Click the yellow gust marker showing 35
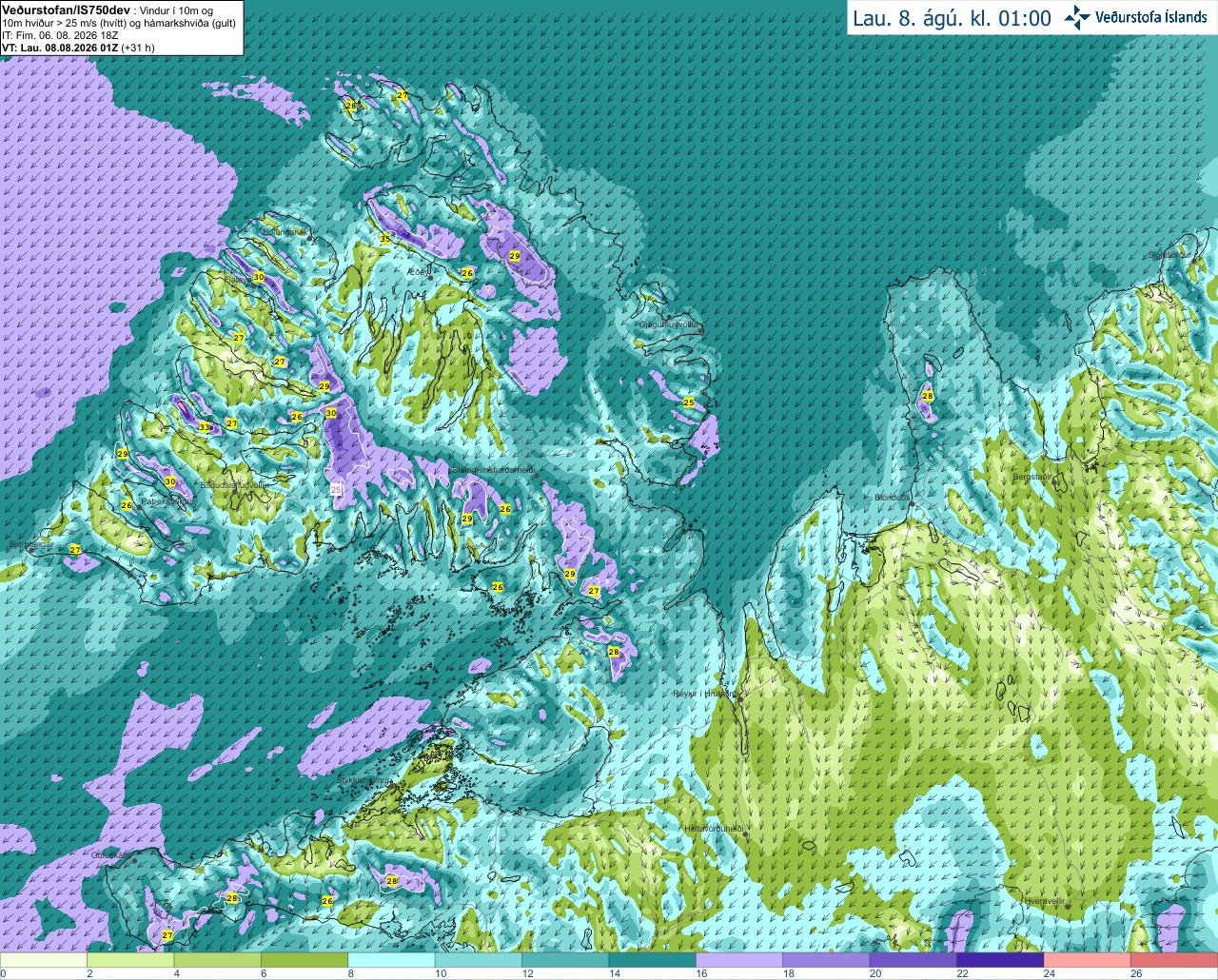 [x=385, y=239]
